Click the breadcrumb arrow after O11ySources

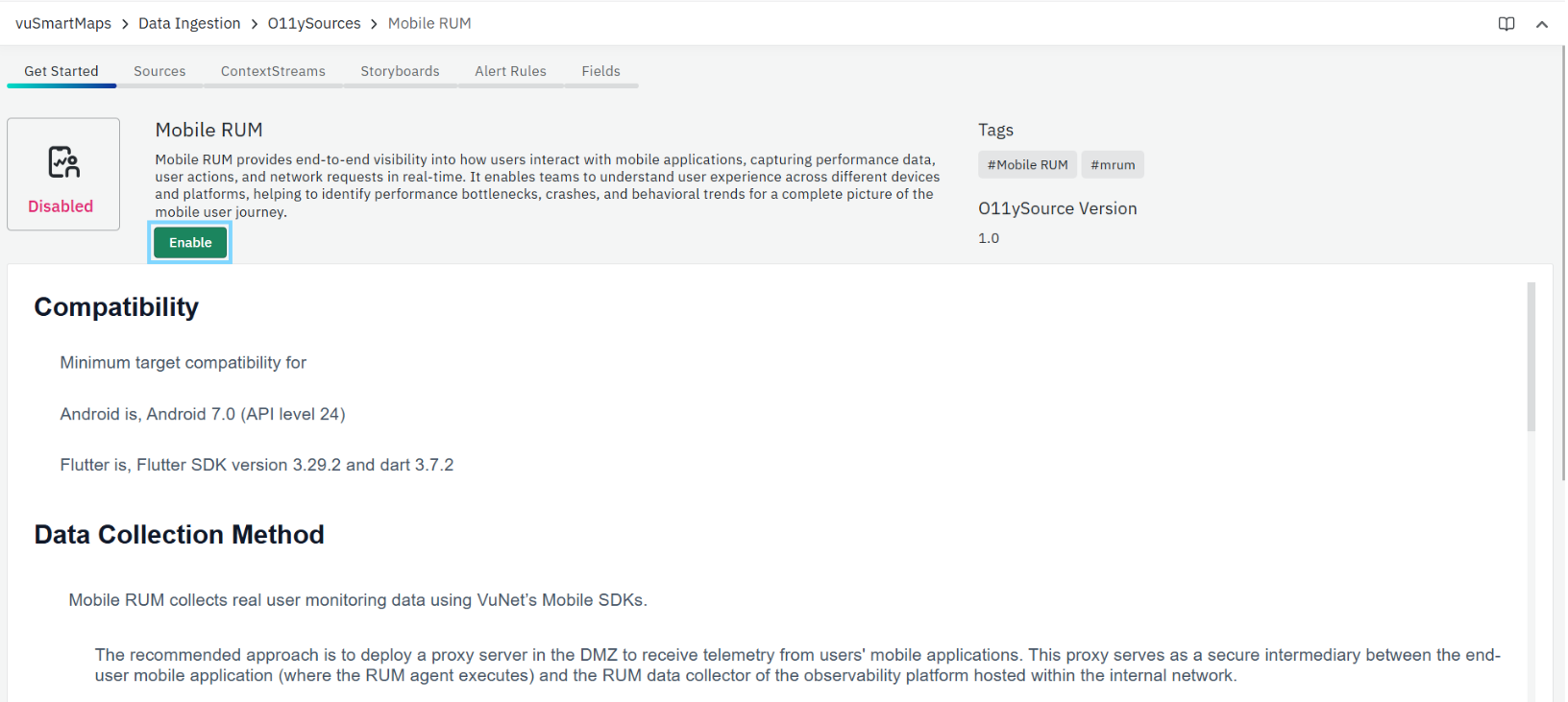[375, 24]
